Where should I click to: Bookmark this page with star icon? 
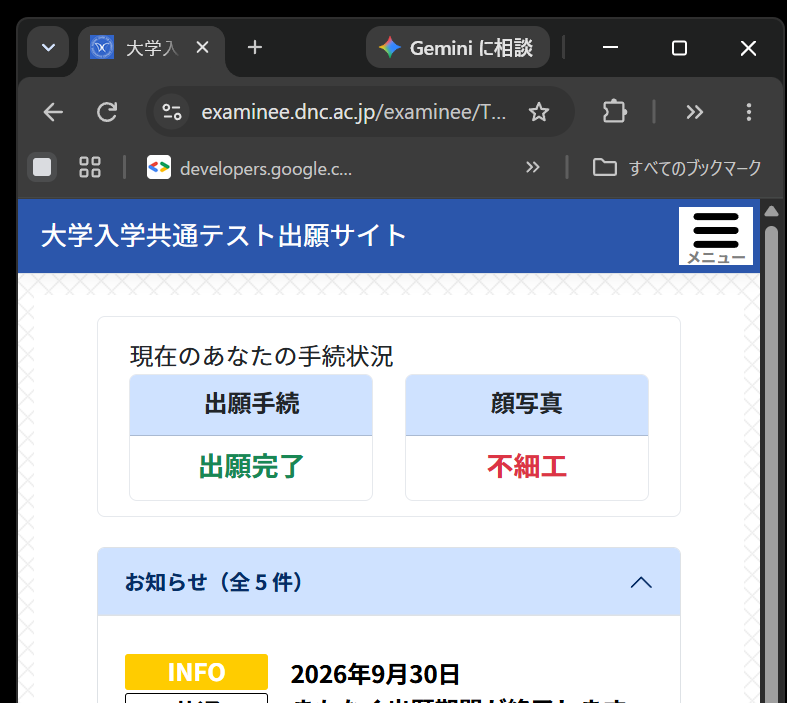click(539, 112)
